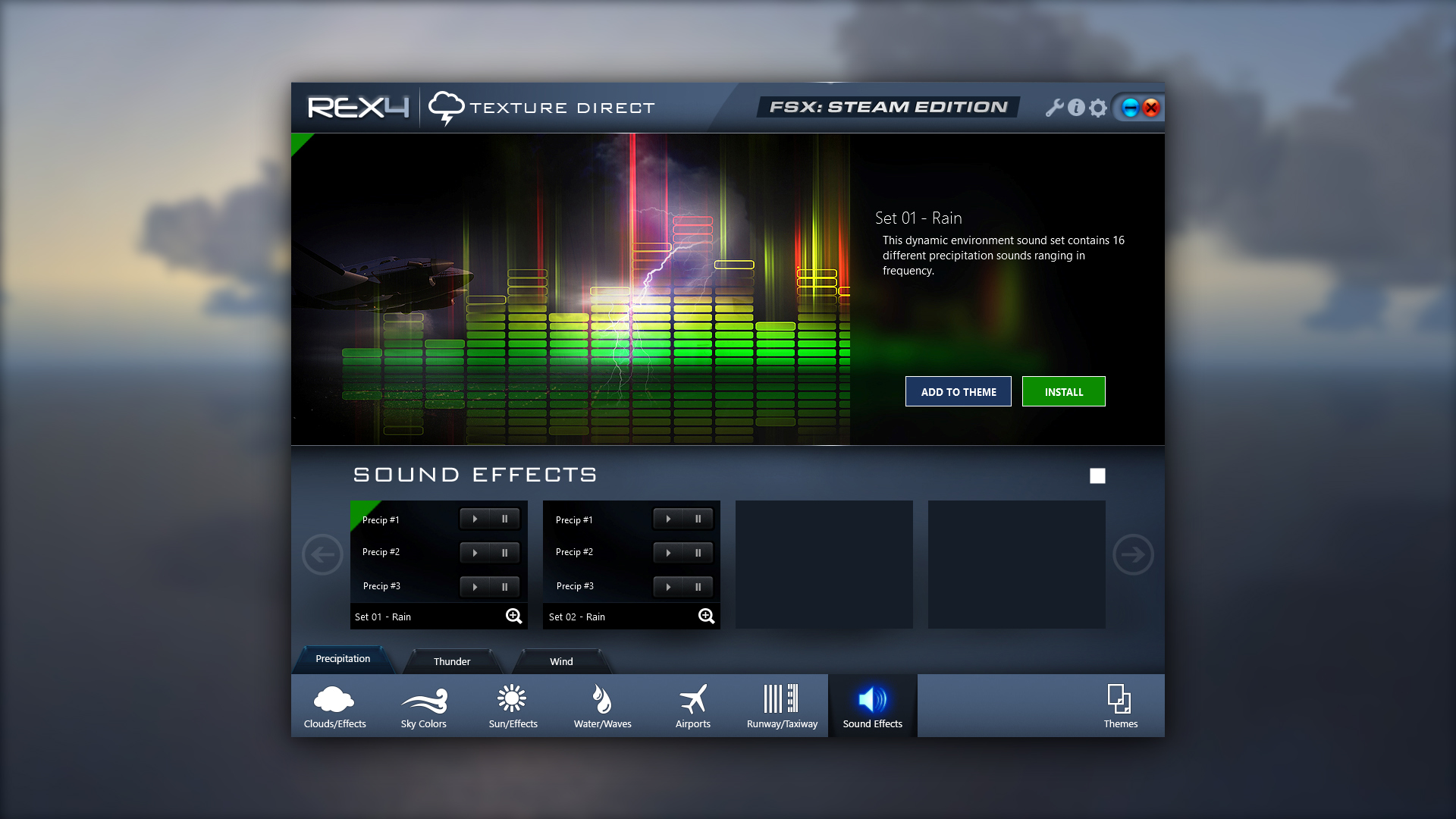This screenshot has height=819, width=1456.
Task: Click Add to Theme button
Action: [958, 391]
